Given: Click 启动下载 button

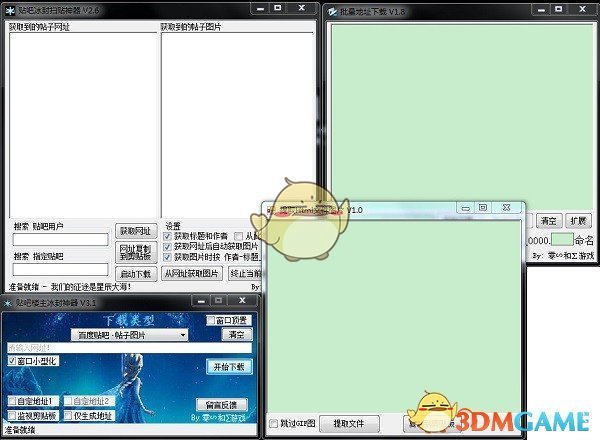Looking at the screenshot, I should (x=136, y=274).
